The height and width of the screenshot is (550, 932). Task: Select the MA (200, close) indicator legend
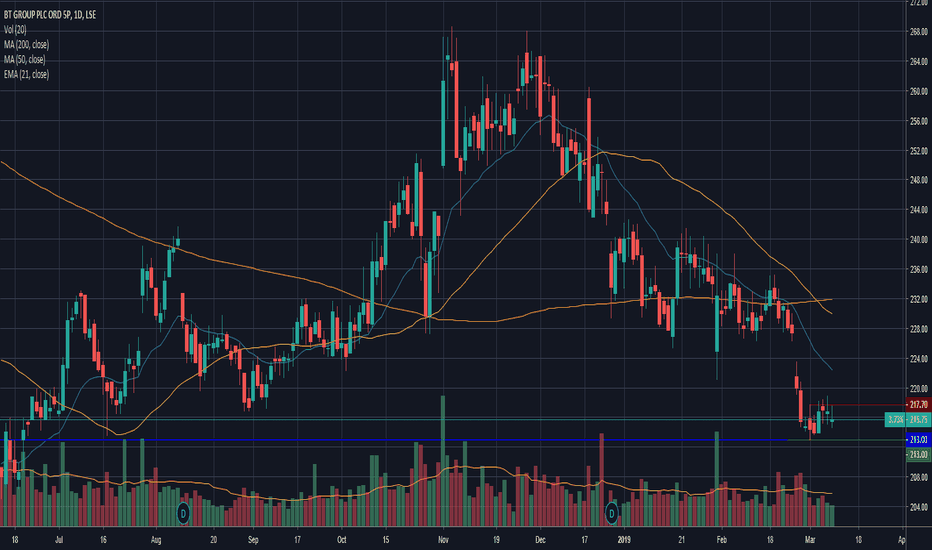[x=26, y=45]
